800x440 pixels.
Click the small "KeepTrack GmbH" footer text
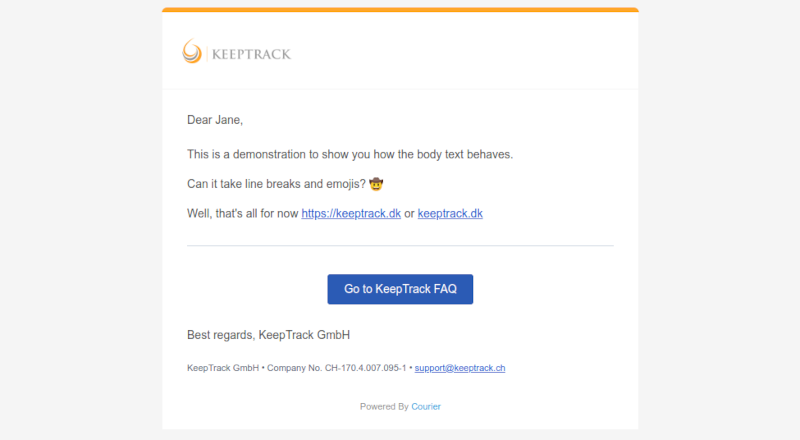pyautogui.click(x=223, y=368)
